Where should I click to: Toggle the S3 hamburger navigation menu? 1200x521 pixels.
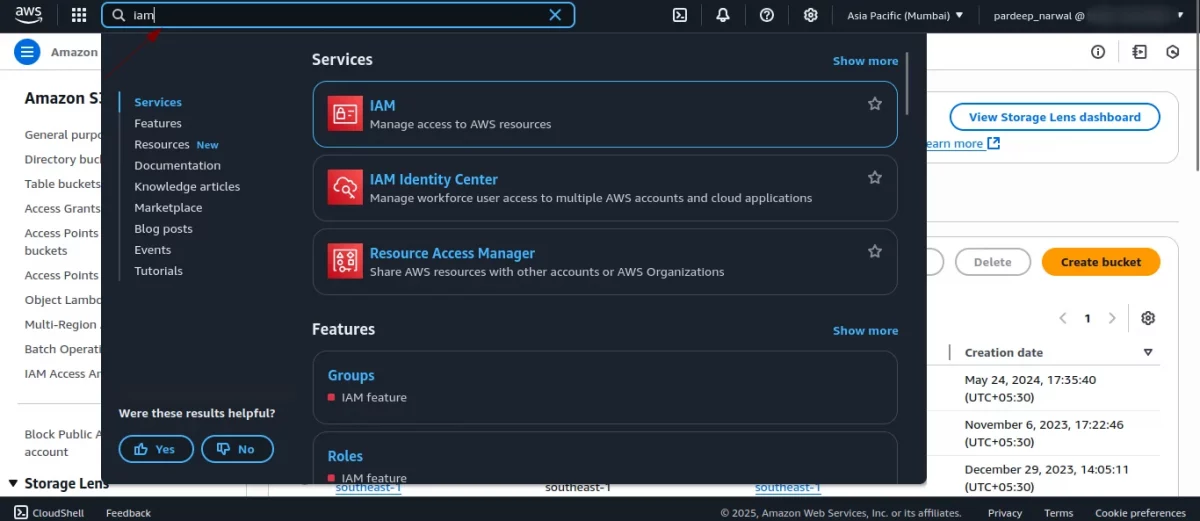point(27,52)
